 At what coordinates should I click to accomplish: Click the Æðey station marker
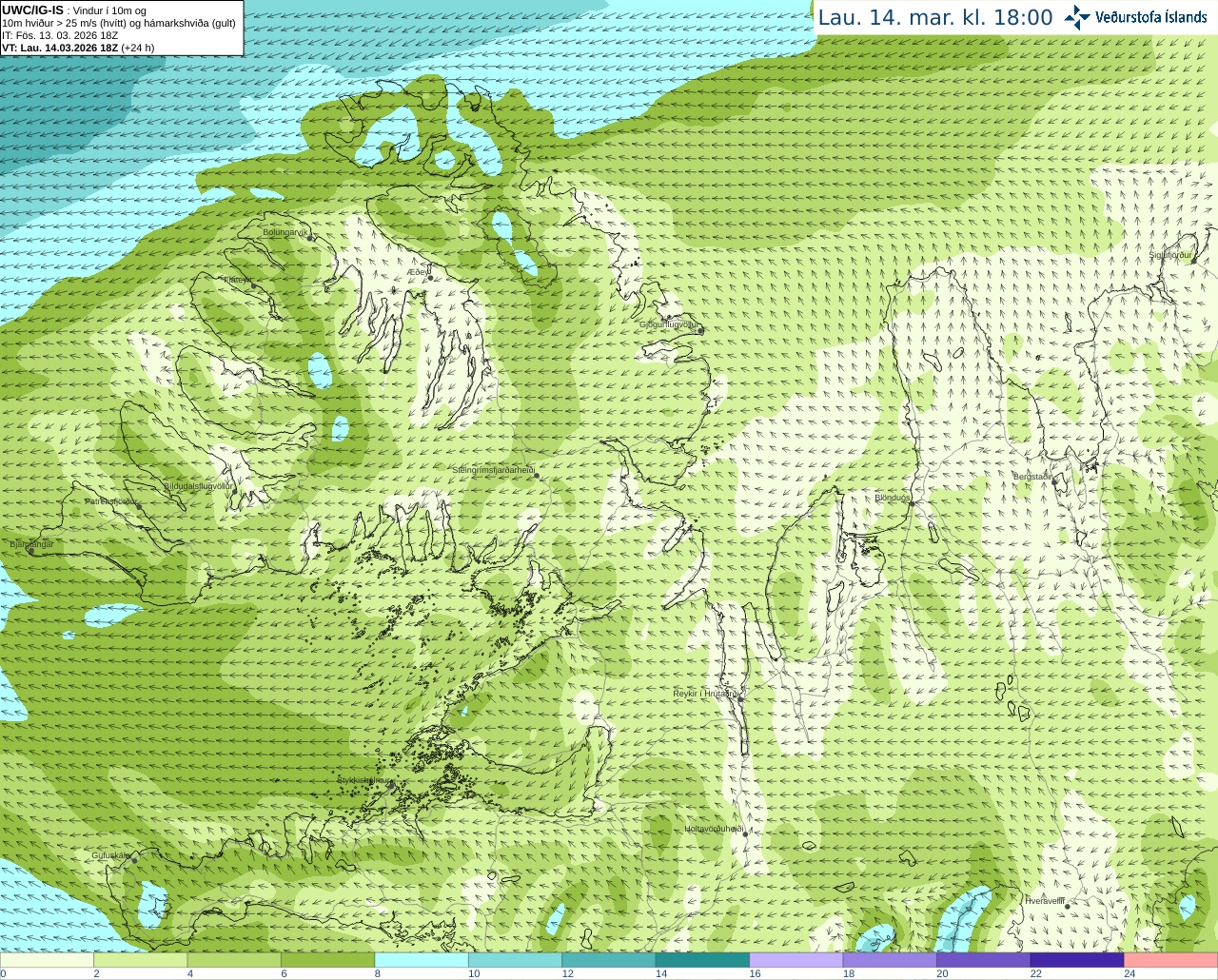coord(430,278)
